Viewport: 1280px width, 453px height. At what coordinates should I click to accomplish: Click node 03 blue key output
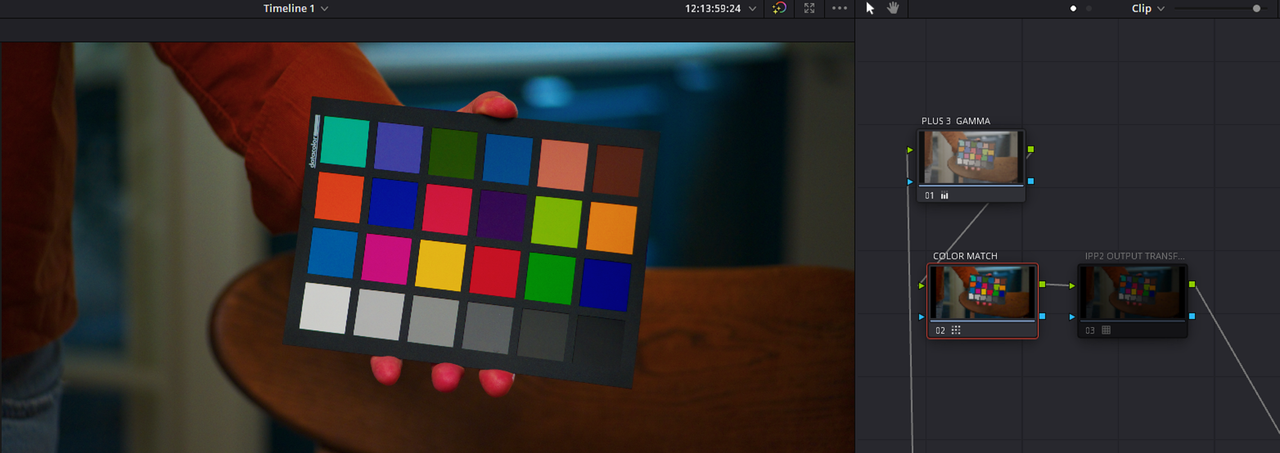[x=1192, y=317]
